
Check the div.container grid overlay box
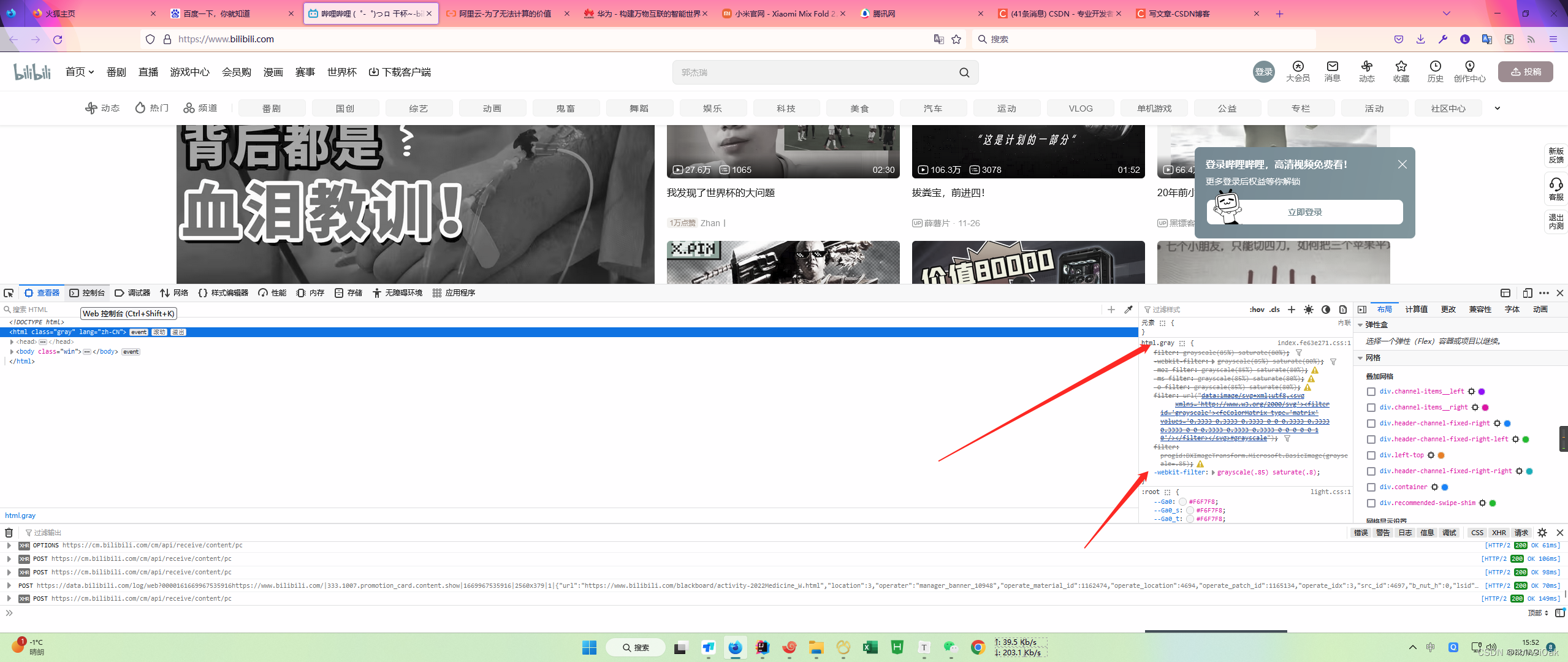pos(1371,487)
